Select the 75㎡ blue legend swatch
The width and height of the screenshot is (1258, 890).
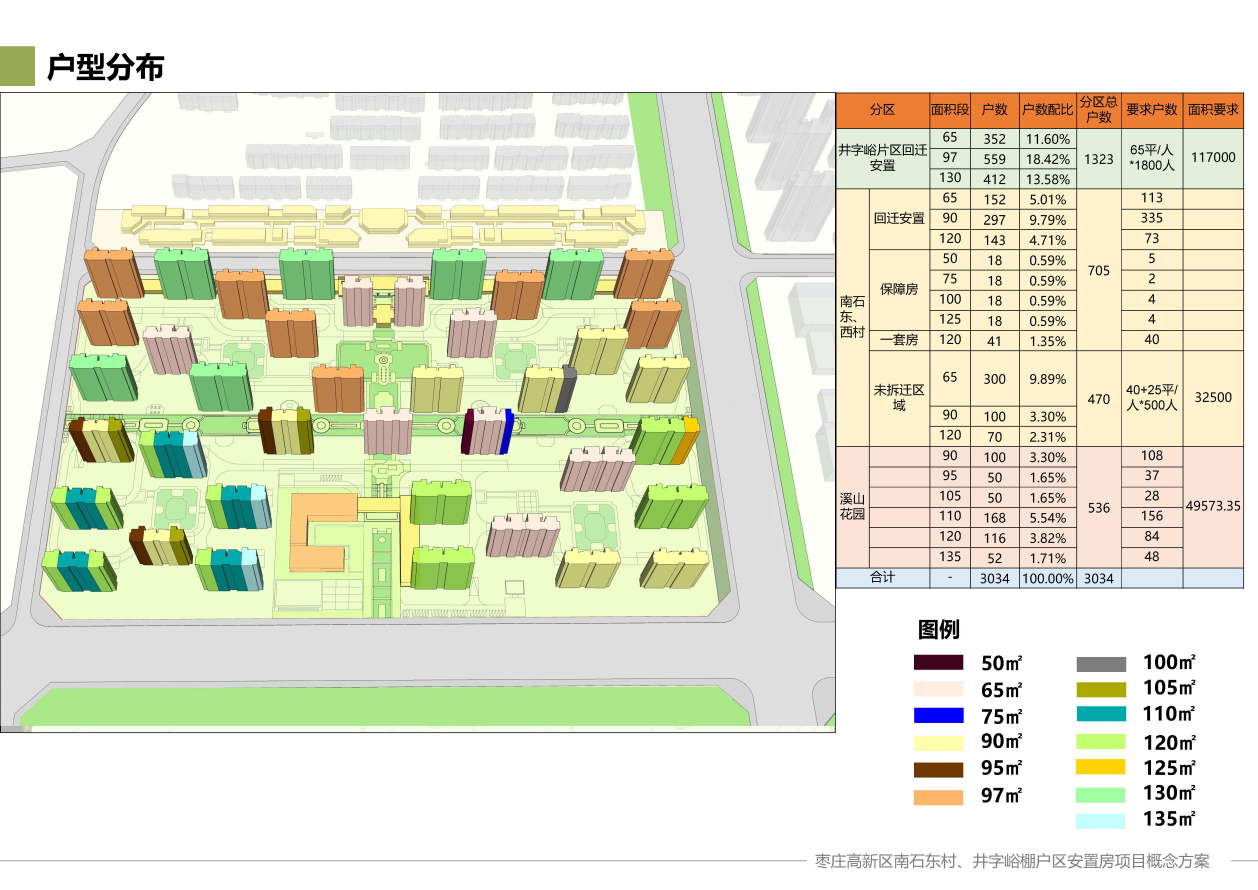pyautogui.click(x=938, y=716)
